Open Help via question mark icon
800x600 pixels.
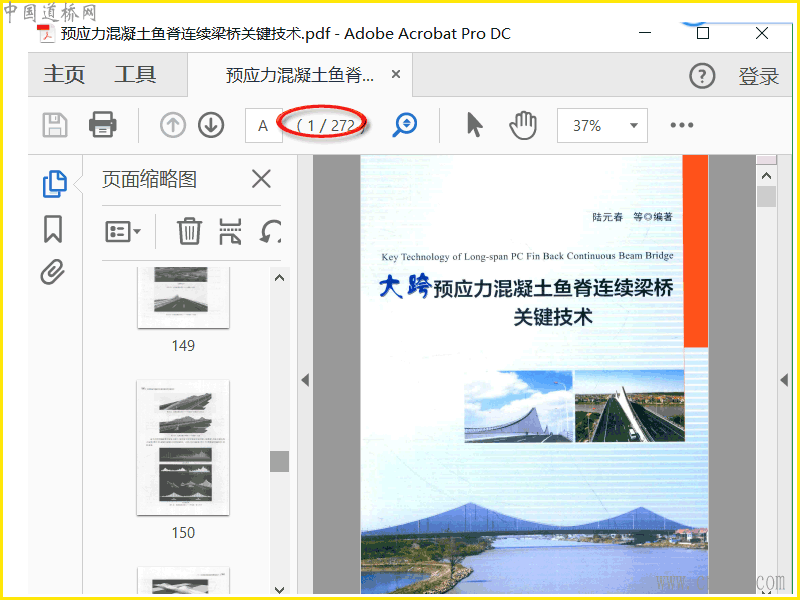tap(702, 76)
